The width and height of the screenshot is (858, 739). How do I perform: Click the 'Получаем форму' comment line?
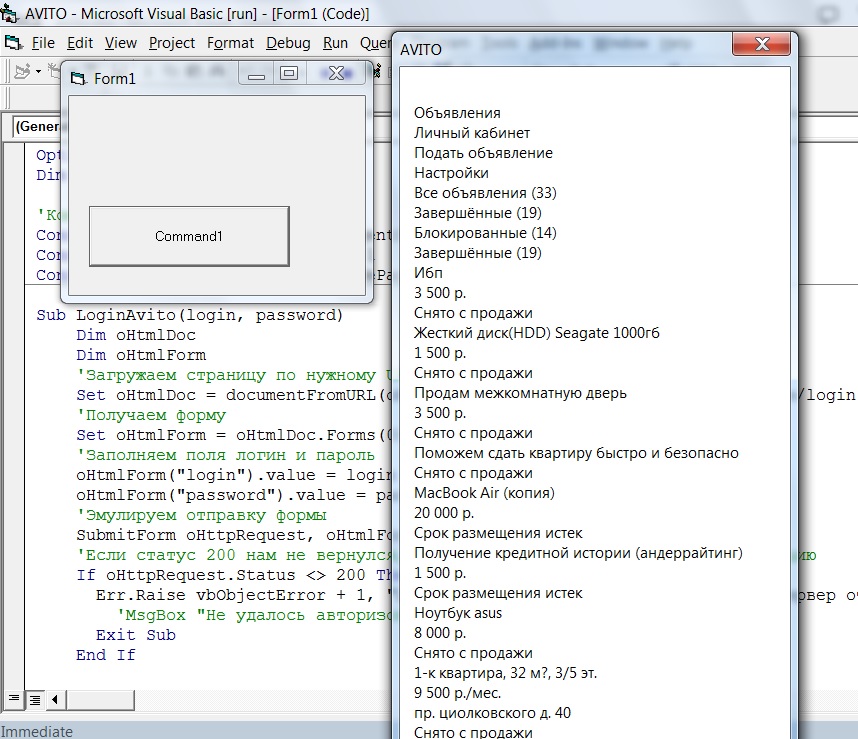(151, 415)
